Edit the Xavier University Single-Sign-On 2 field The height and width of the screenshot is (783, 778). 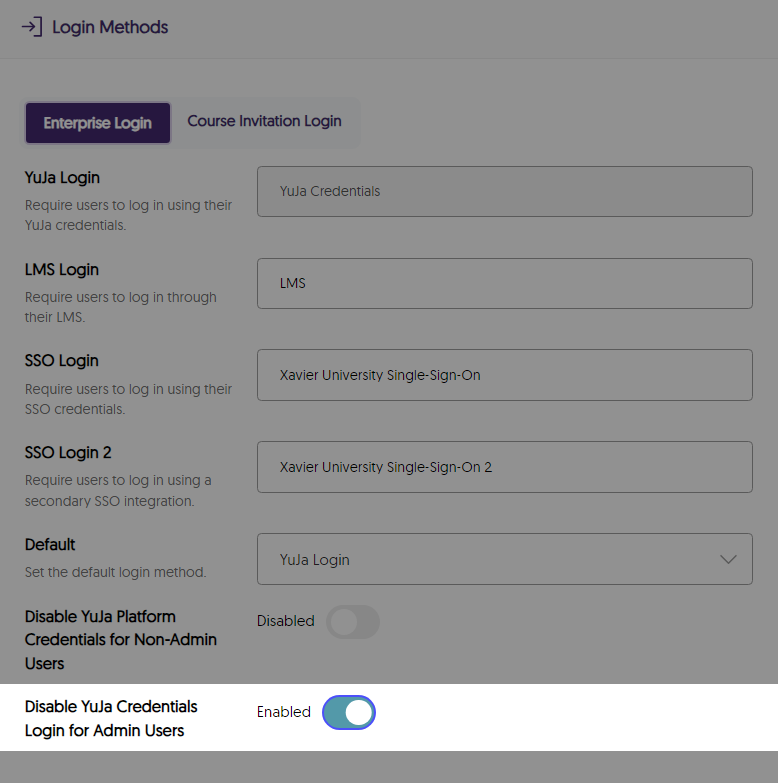tap(505, 467)
